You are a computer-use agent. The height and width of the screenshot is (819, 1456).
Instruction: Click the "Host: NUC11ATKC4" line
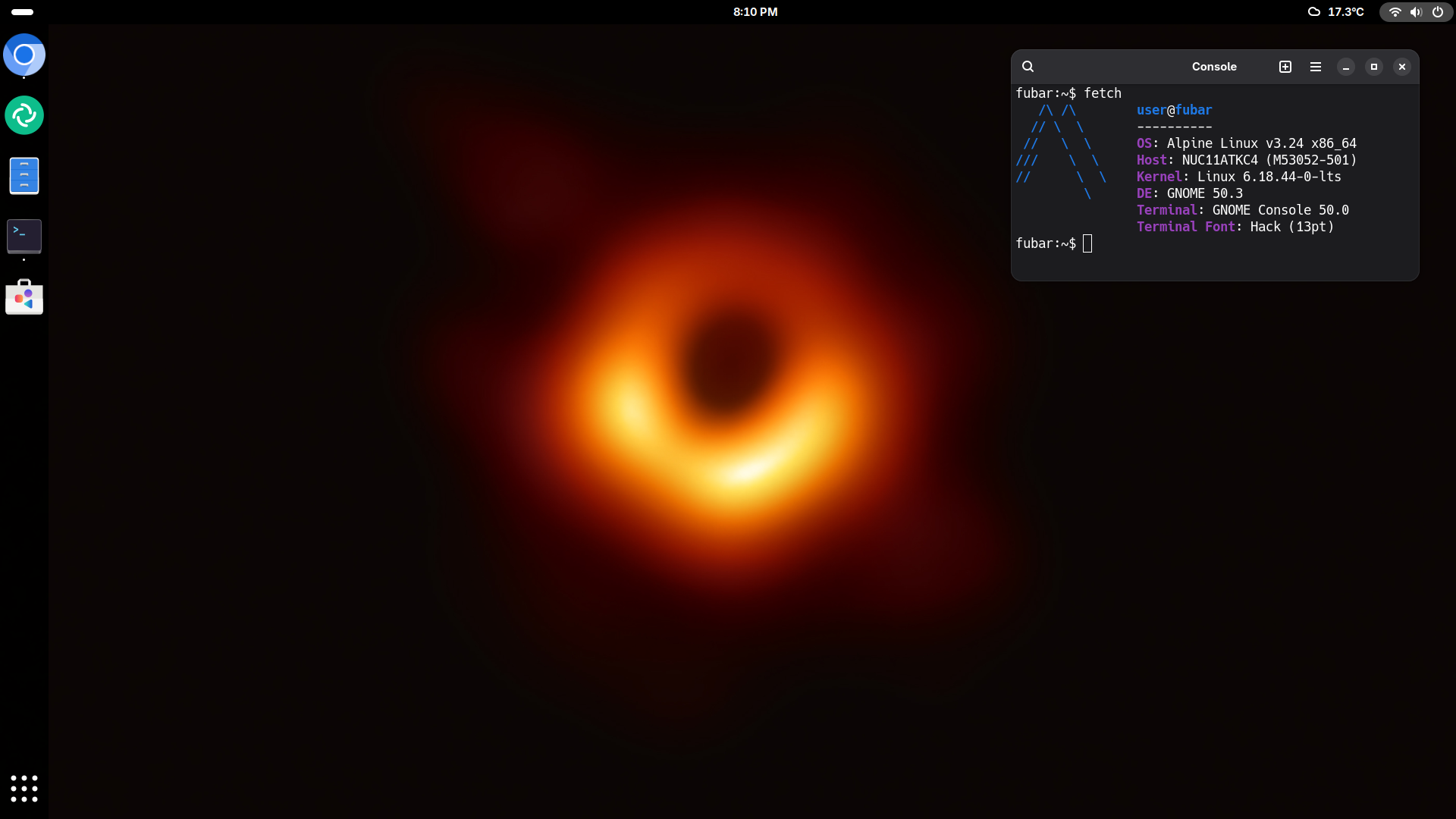1247,160
